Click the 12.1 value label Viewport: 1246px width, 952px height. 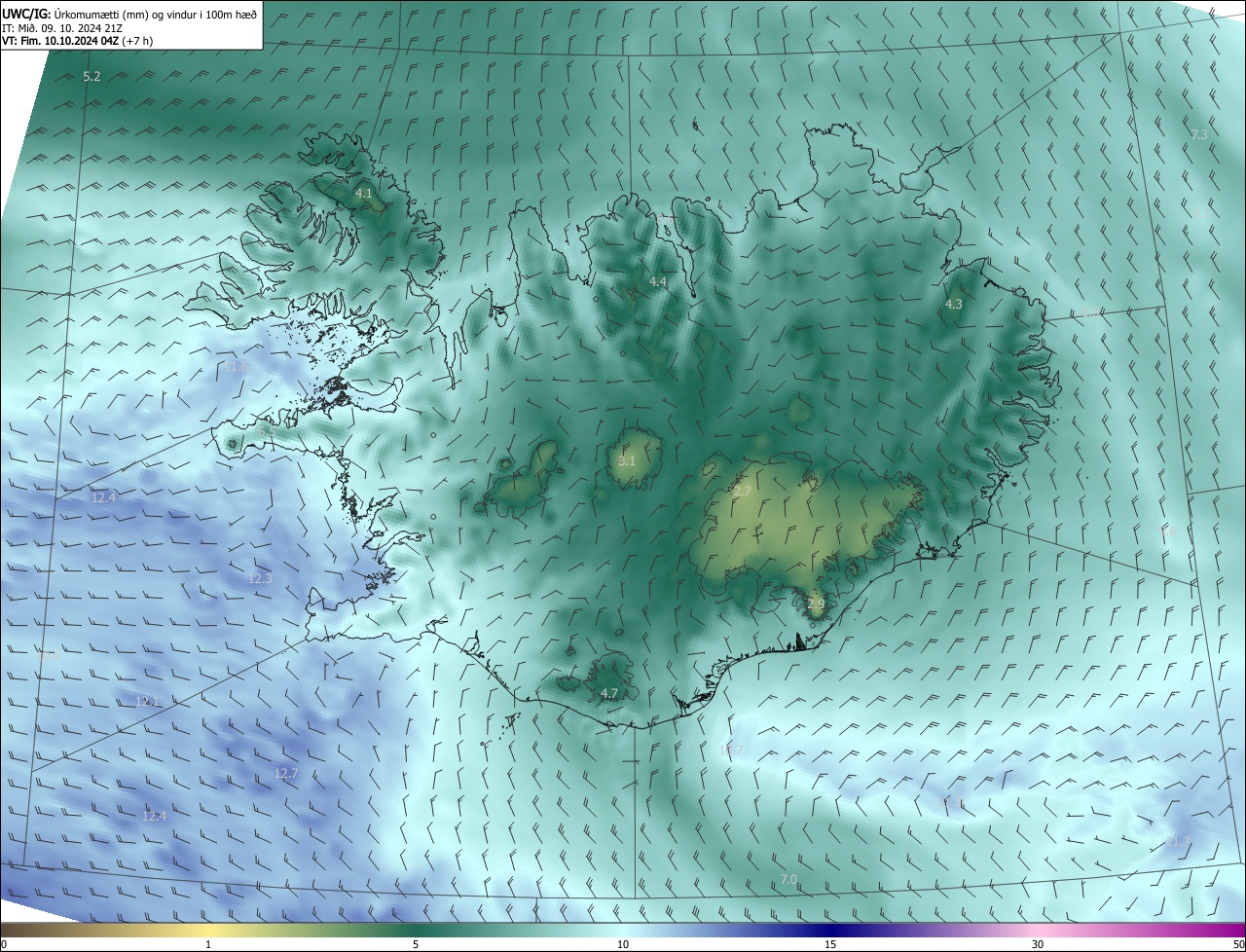click(147, 701)
